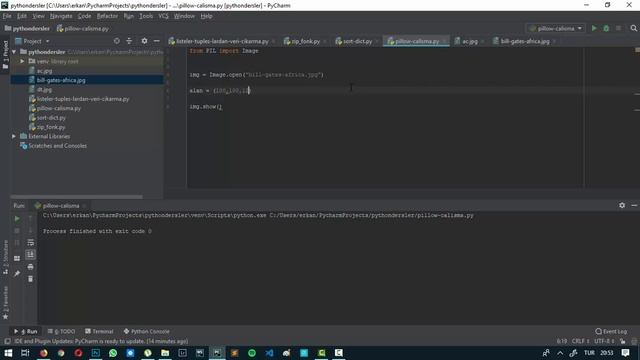Switch to sort-dict.py editor tab
Screen dimensions: 640x360
click(357, 41)
